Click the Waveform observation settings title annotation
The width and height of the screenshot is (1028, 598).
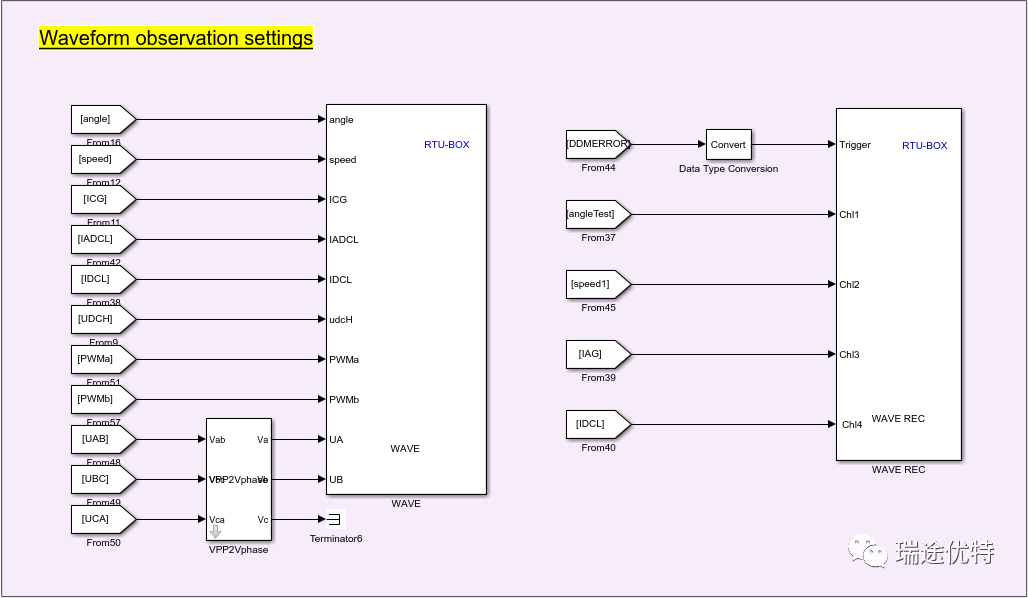[176, 39]
